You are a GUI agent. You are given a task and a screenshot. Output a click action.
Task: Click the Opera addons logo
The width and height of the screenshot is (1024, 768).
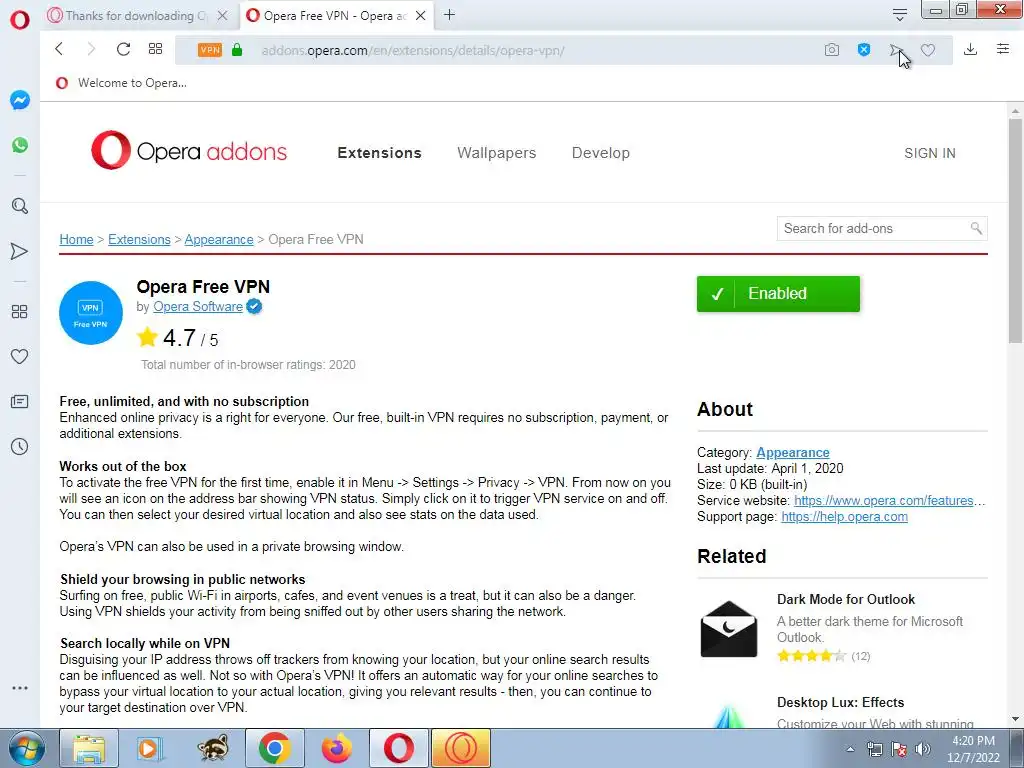click(189, 151)
